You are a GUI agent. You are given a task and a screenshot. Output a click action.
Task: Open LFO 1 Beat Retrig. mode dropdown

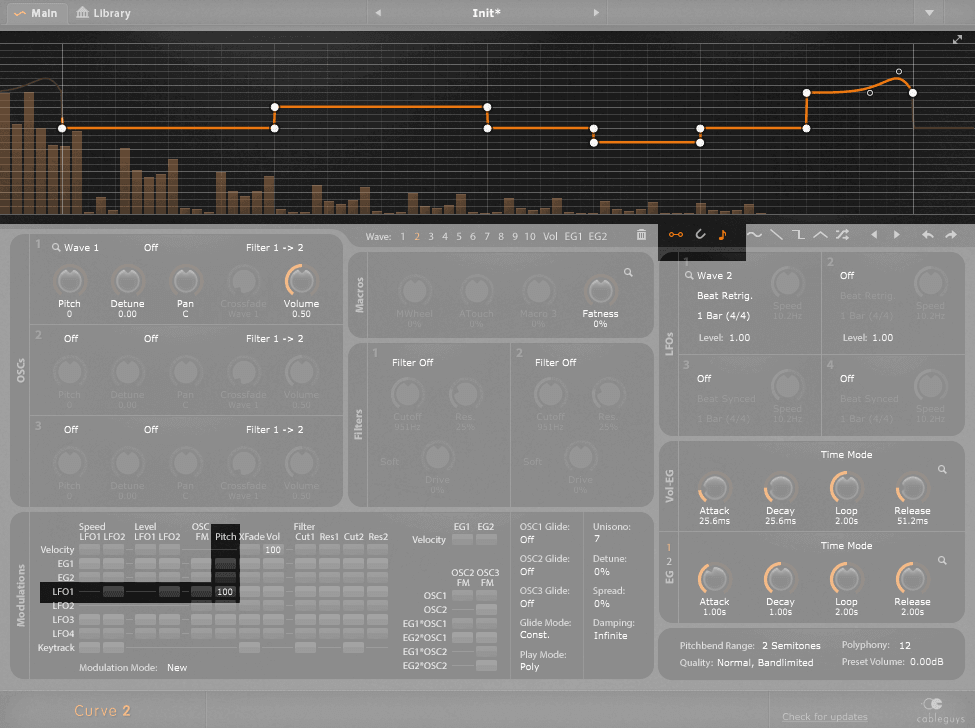click(723, 297)
